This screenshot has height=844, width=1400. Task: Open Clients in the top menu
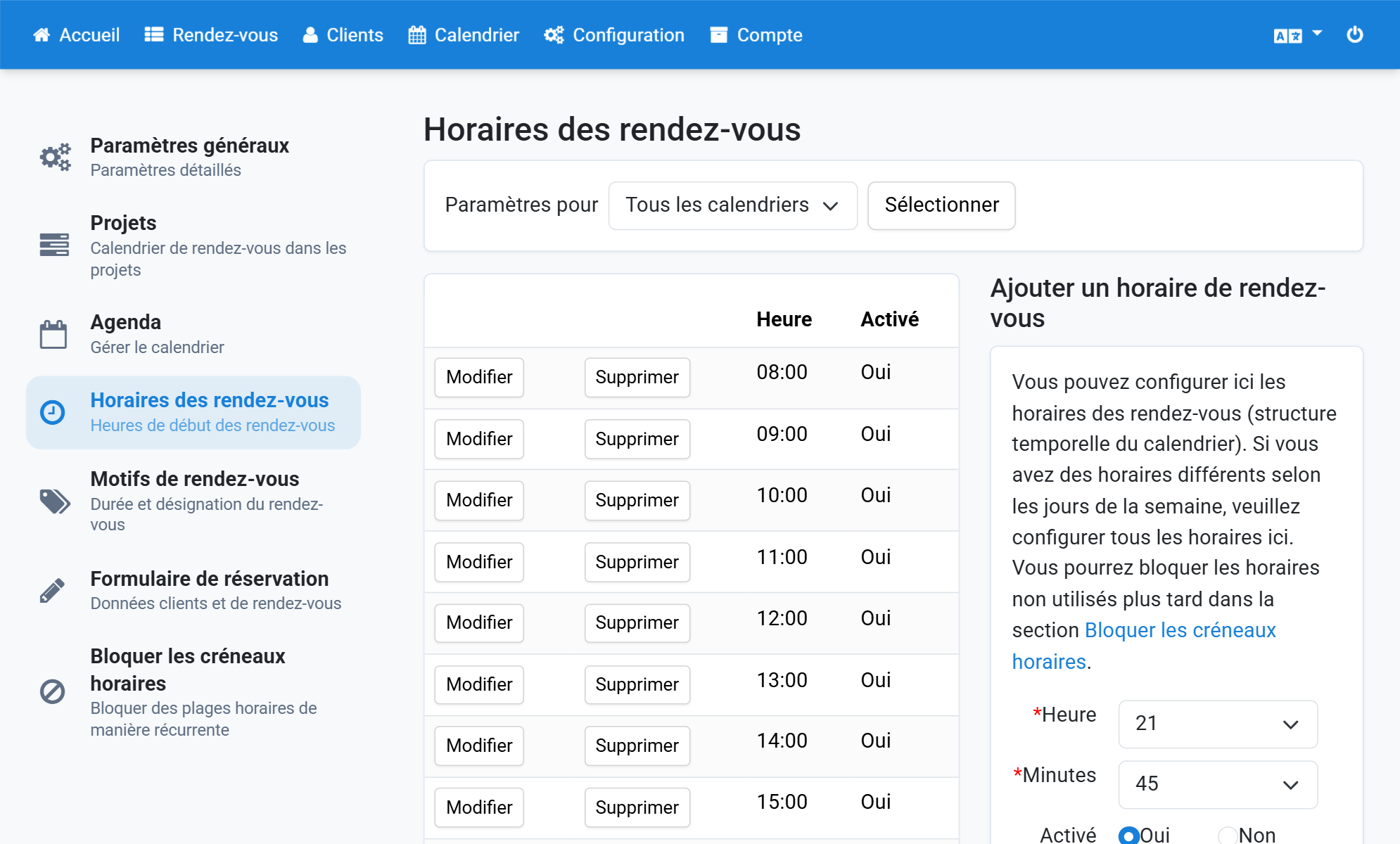(x=343, y=35)
